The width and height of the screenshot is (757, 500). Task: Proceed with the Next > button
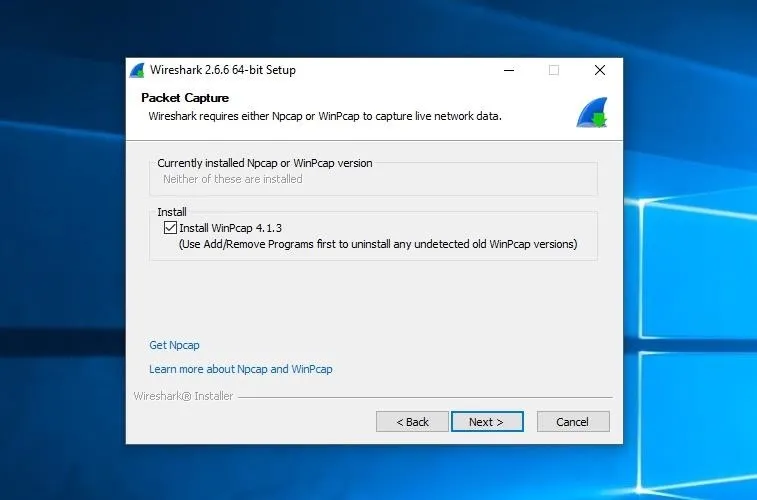487,422
